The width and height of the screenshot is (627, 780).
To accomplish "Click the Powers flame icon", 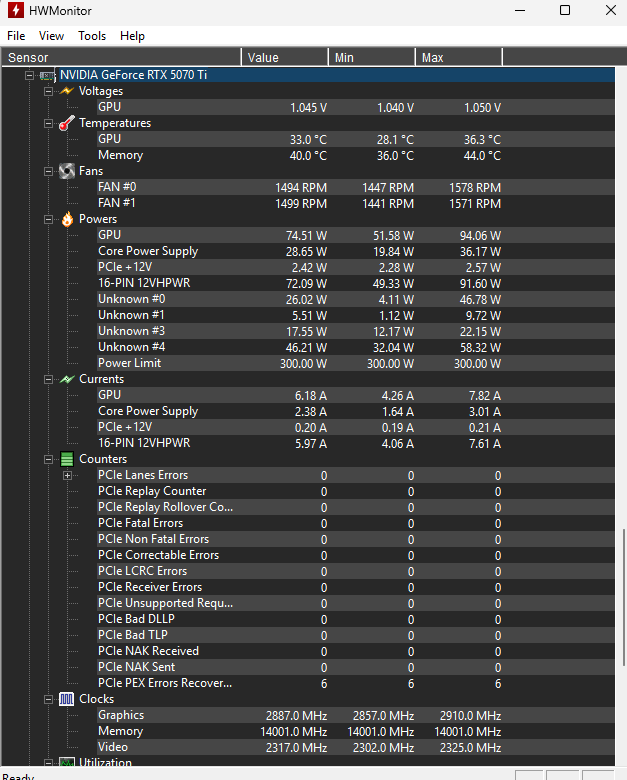I will pyautogui.click(x=67, y=219).
